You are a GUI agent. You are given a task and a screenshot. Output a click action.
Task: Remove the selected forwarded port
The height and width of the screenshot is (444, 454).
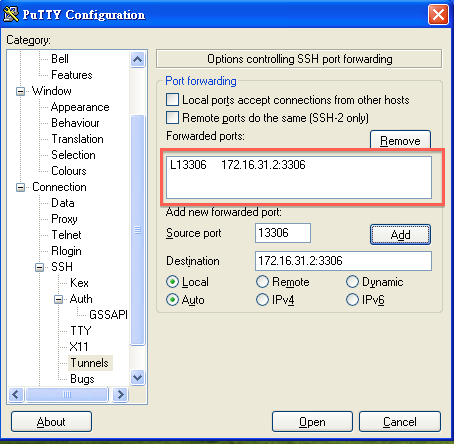point(400,140)
